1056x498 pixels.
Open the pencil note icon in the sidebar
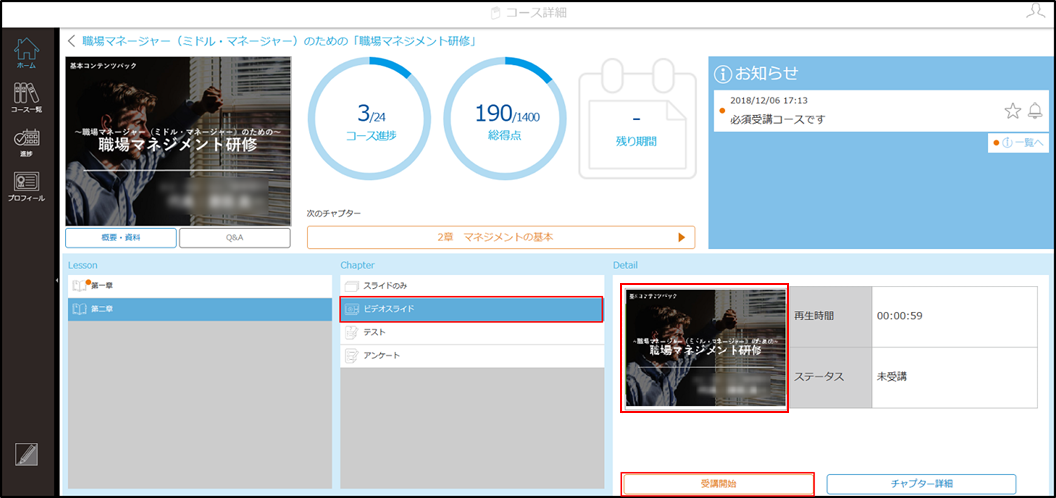(x=26, y=455)
